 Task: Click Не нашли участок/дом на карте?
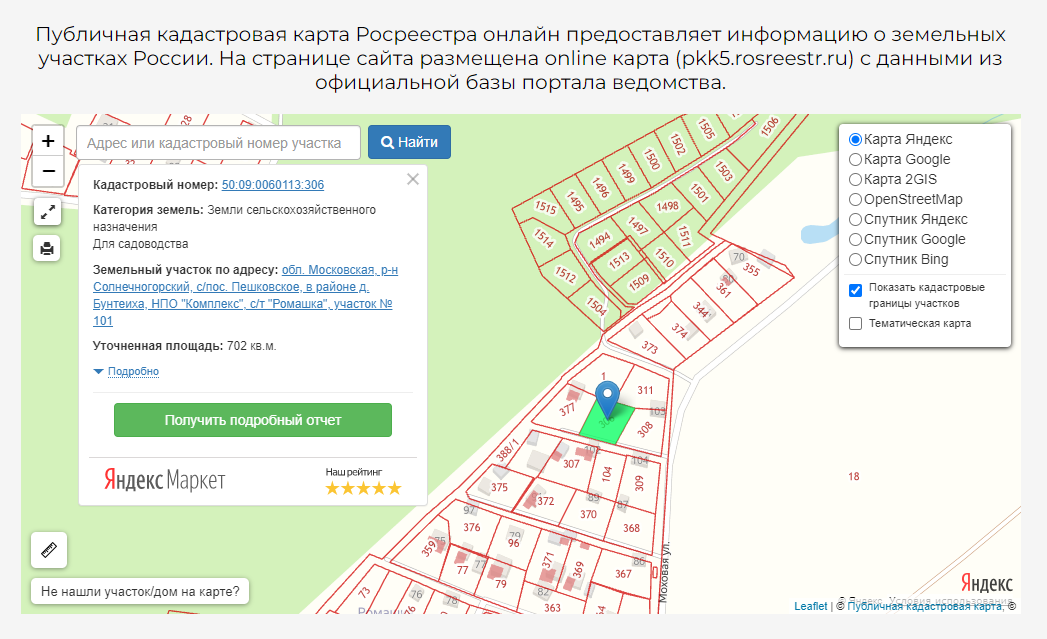pos(140,592)
